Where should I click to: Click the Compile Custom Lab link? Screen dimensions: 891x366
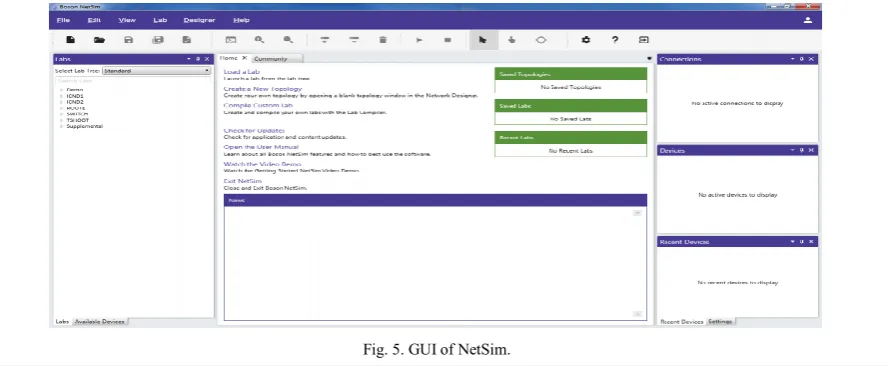pos(259,105)
